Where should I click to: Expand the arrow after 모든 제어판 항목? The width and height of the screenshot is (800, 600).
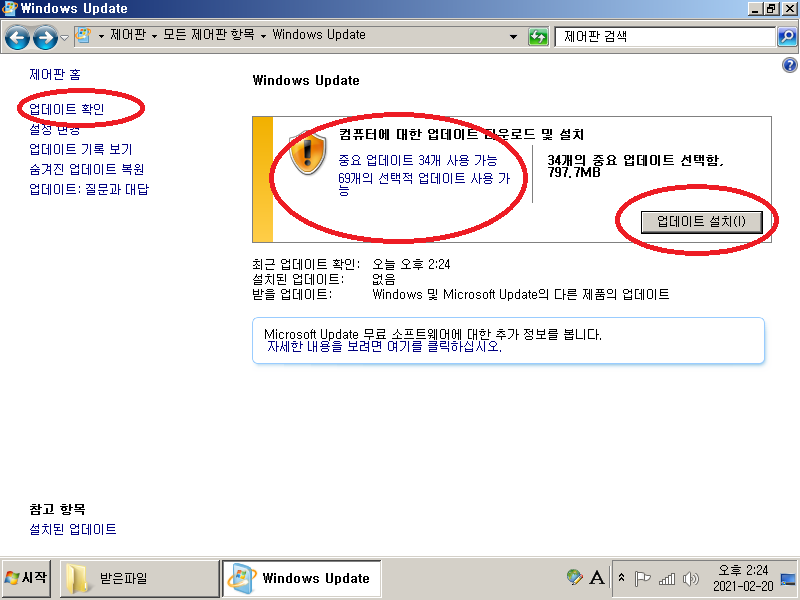point(263,36)
